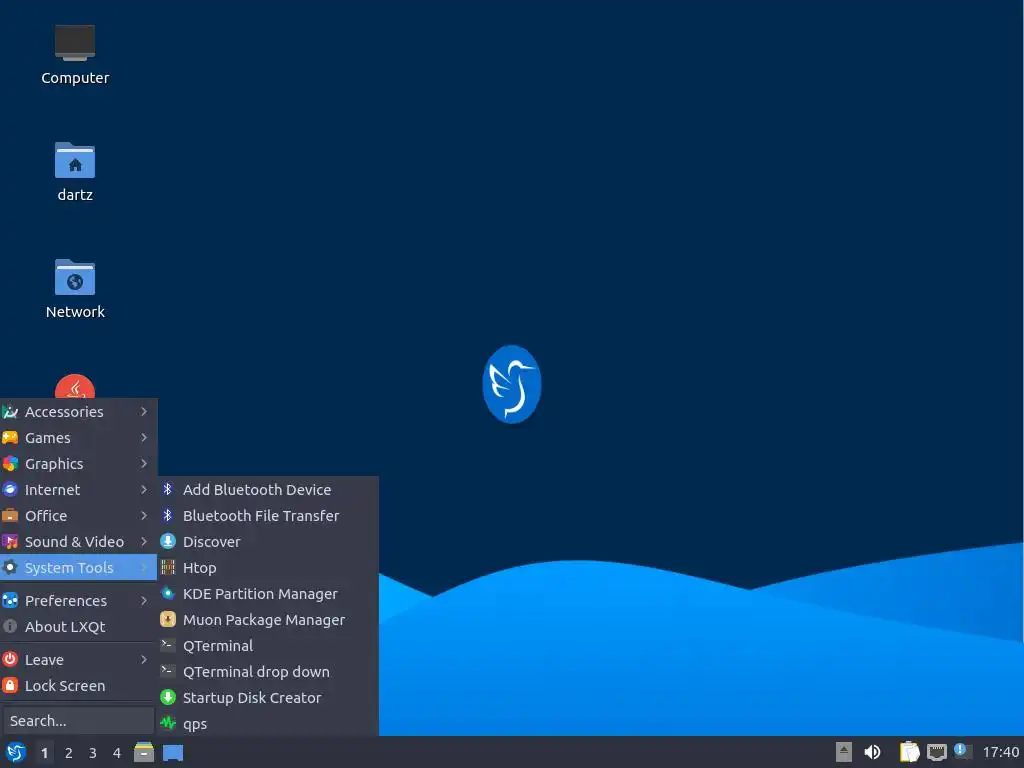The height and width of the screenshot is (768, 1024).
Task: Launch Startup Disk Creator
Action: (268, 697)
